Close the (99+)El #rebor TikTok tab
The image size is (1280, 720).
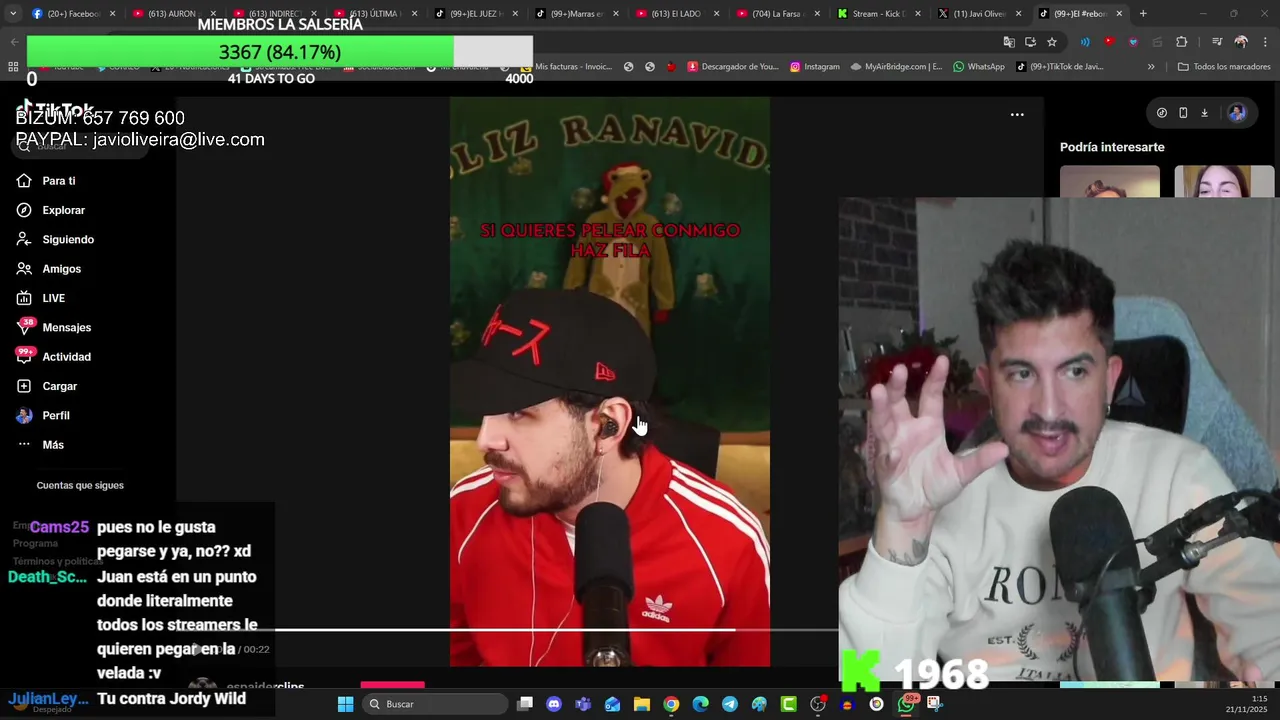coord(1119,14)
